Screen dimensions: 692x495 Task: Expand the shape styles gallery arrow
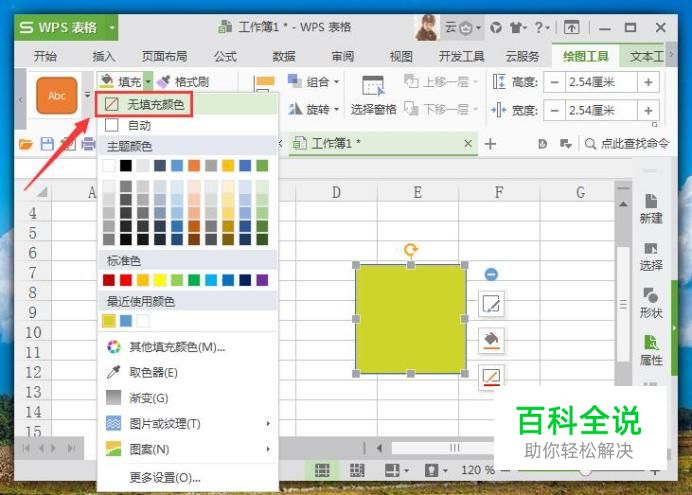click(x=87, y=95)
